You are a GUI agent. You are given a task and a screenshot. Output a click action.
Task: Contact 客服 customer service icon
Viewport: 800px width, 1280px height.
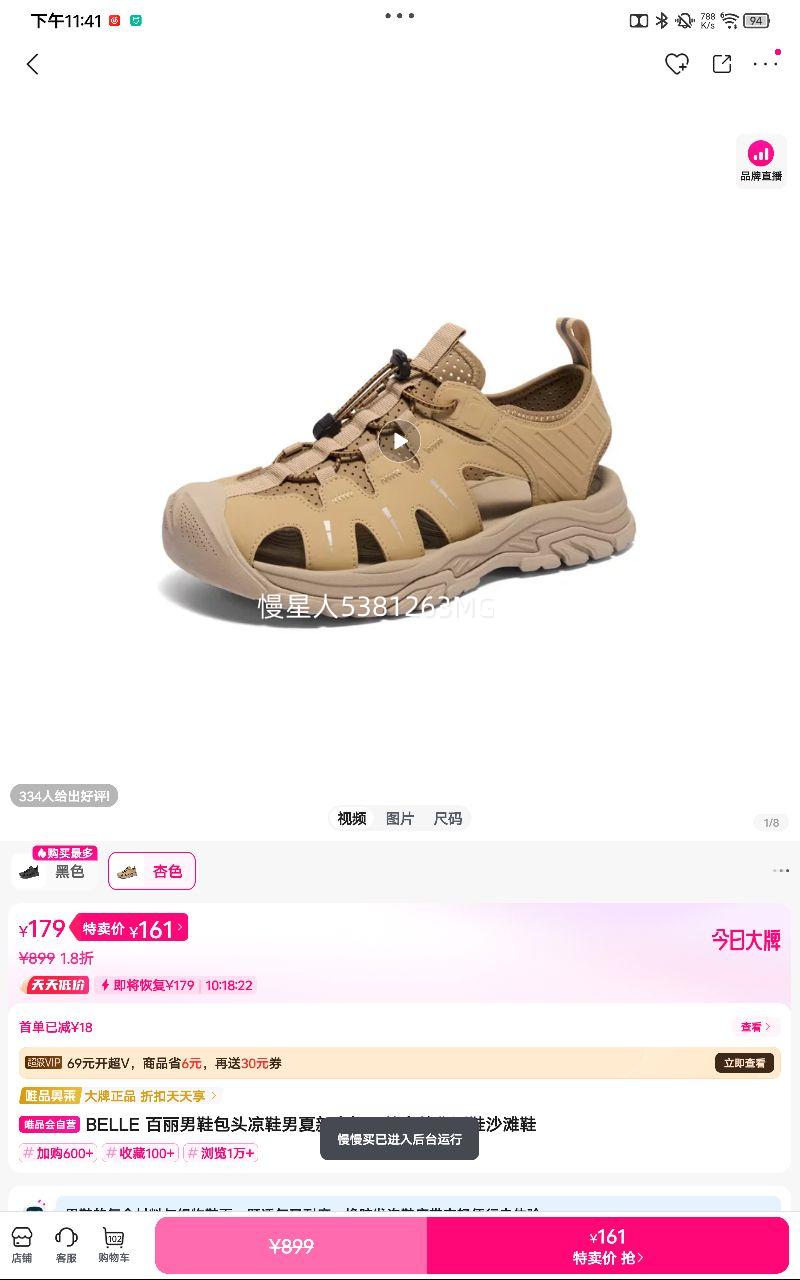[x=66, y=1245]
